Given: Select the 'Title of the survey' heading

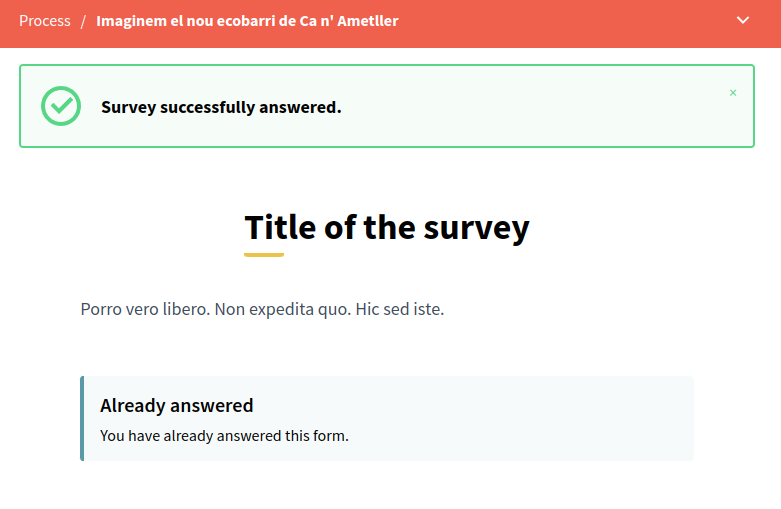Looking at the screenshot, I should coord(387,228).
